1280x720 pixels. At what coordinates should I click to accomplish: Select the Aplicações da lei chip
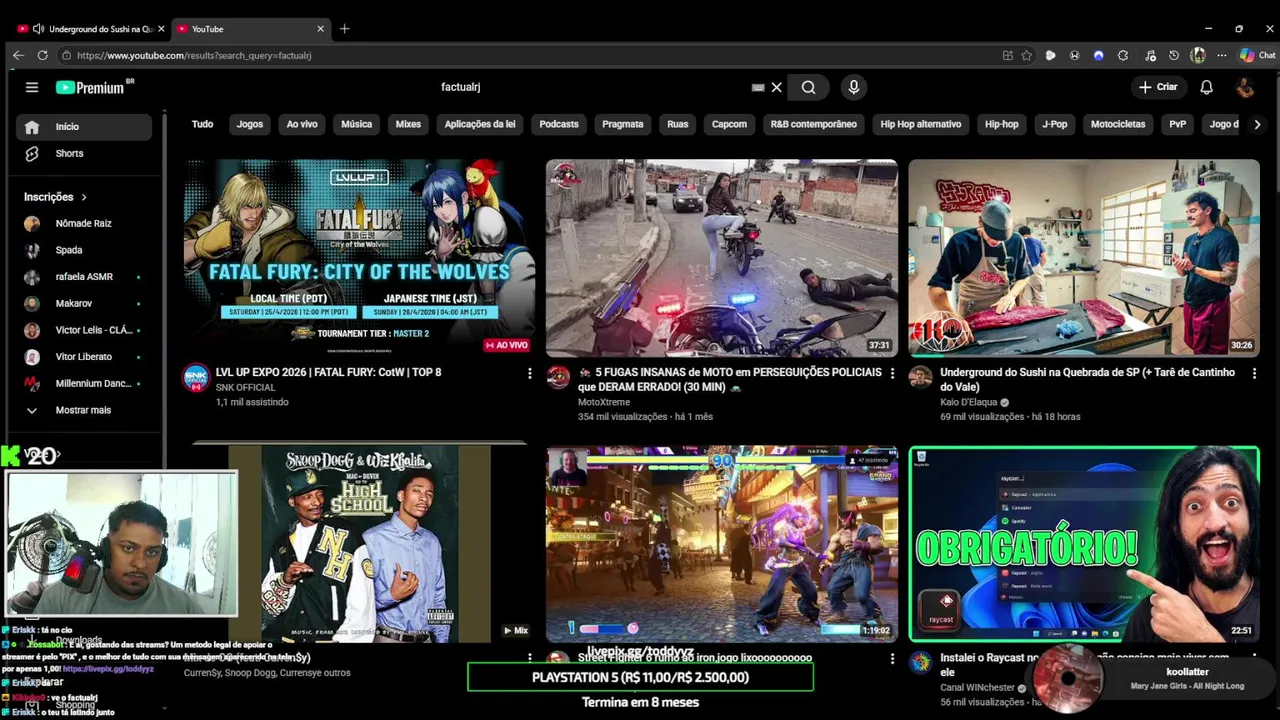click(480, 124)
